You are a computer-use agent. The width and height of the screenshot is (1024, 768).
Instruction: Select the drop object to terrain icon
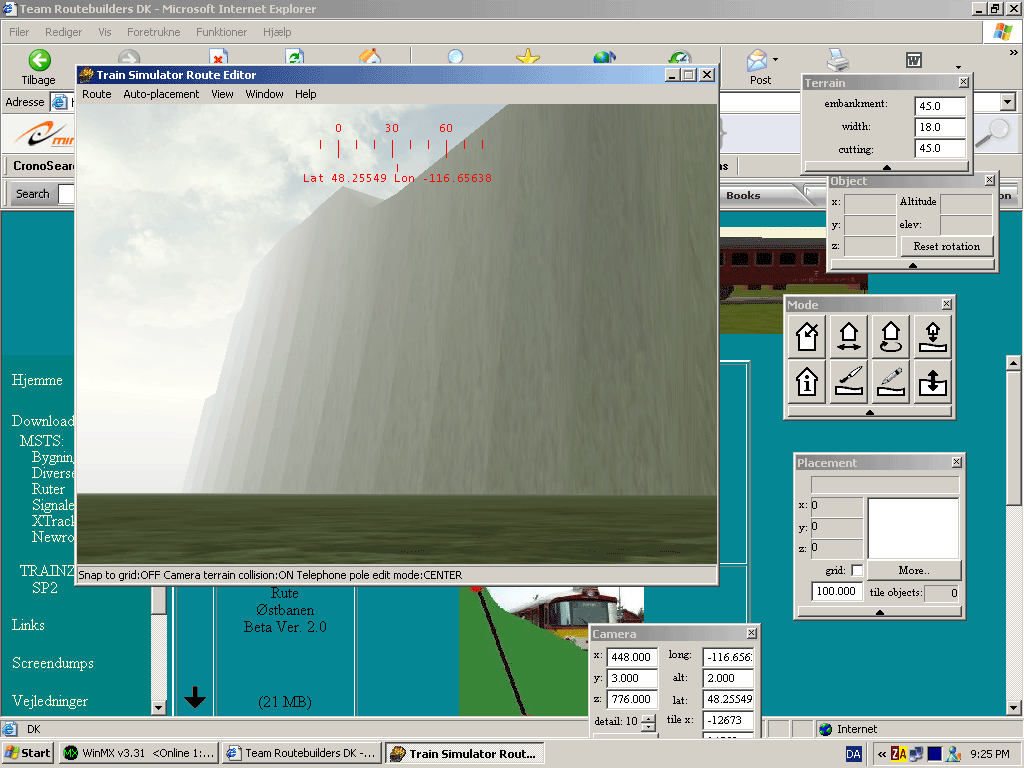pyautogui.click(x=933, y=336)
